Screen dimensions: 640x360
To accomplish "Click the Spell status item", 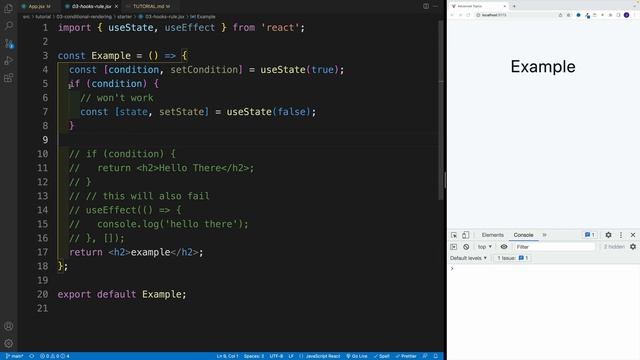I will [x=382, y=356].
